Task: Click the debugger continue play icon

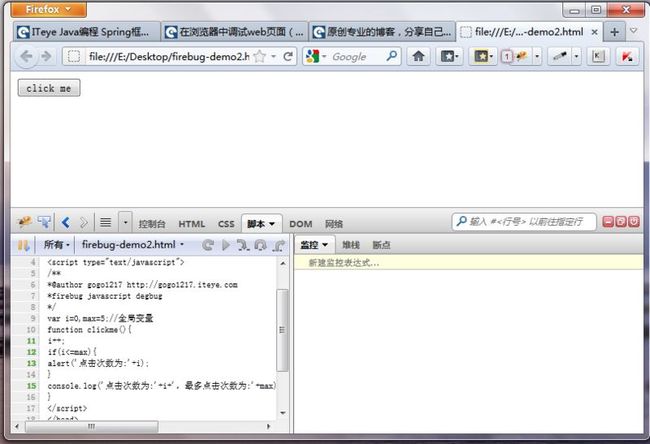Action: pyautogui.click(x=226, y=245)
